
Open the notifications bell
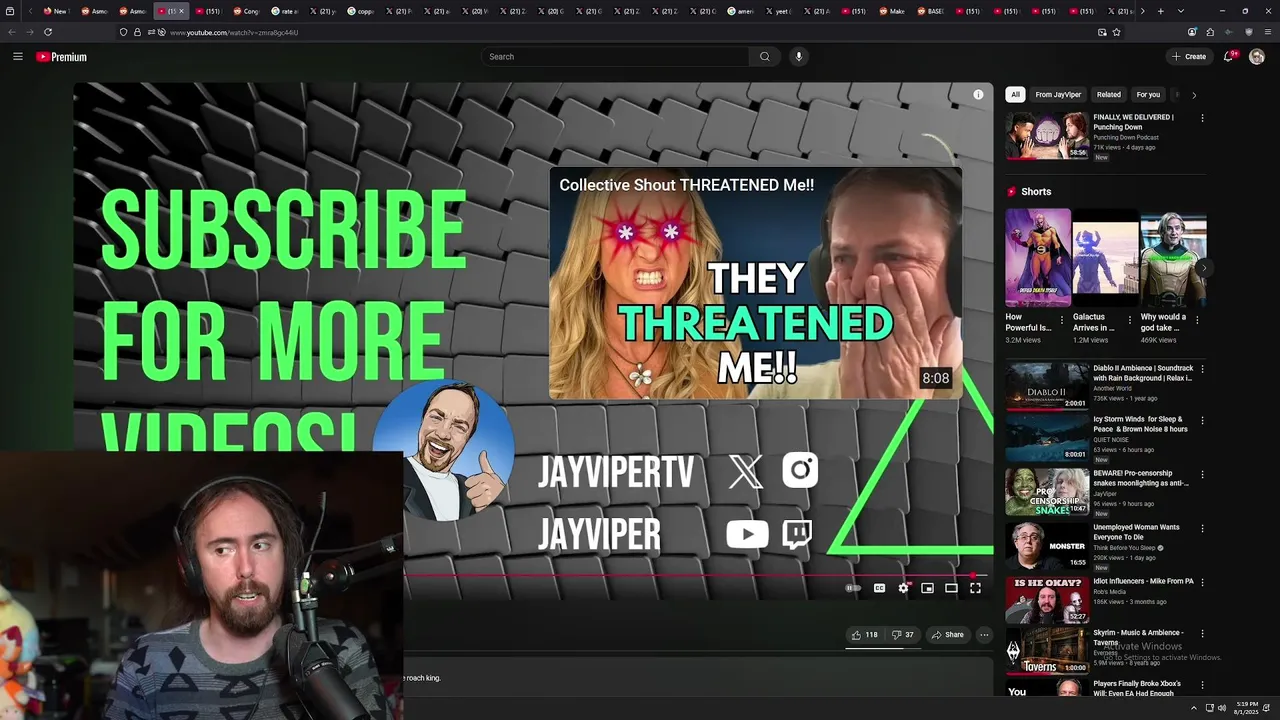click(x=1229, y=57)
